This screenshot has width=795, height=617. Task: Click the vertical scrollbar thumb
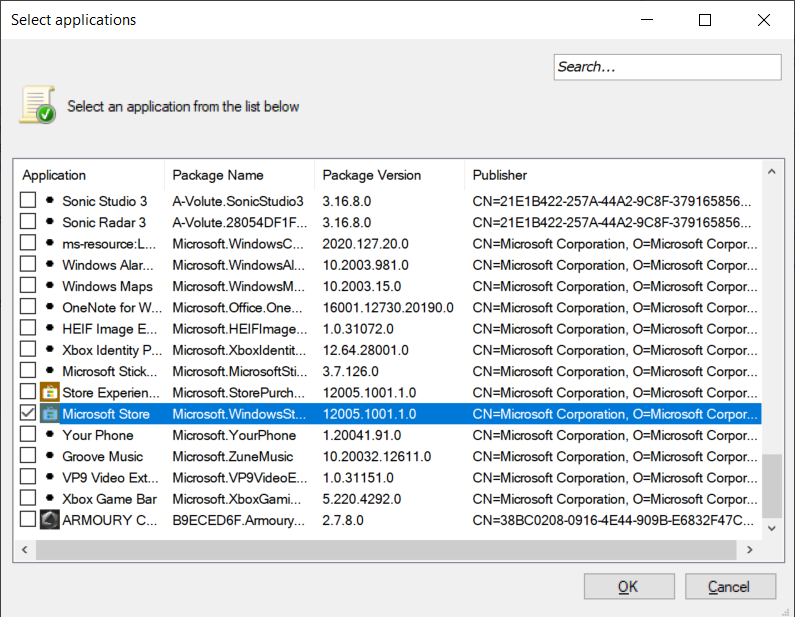click(x=772, y=486)
